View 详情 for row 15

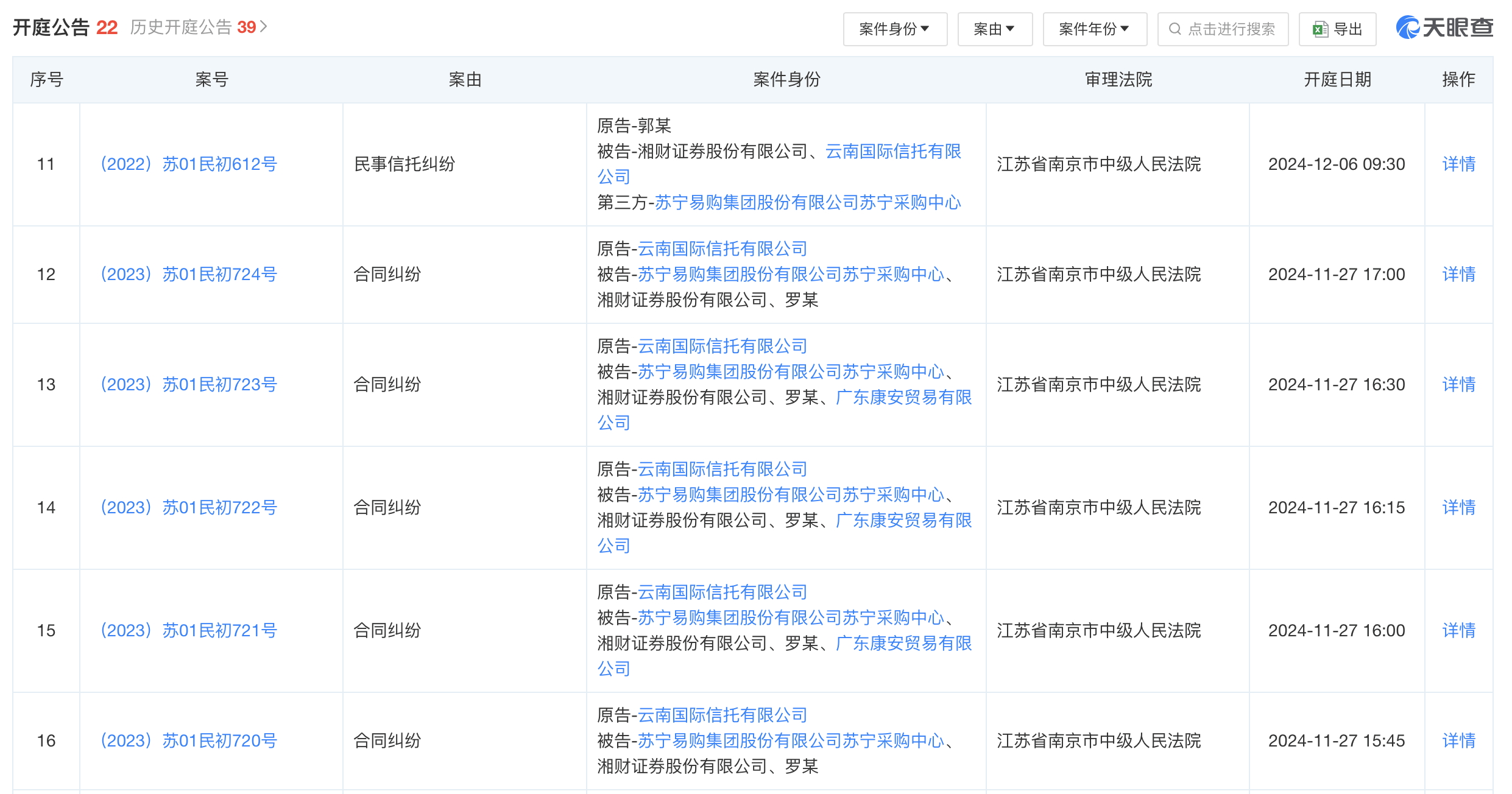pos(1458,630)
